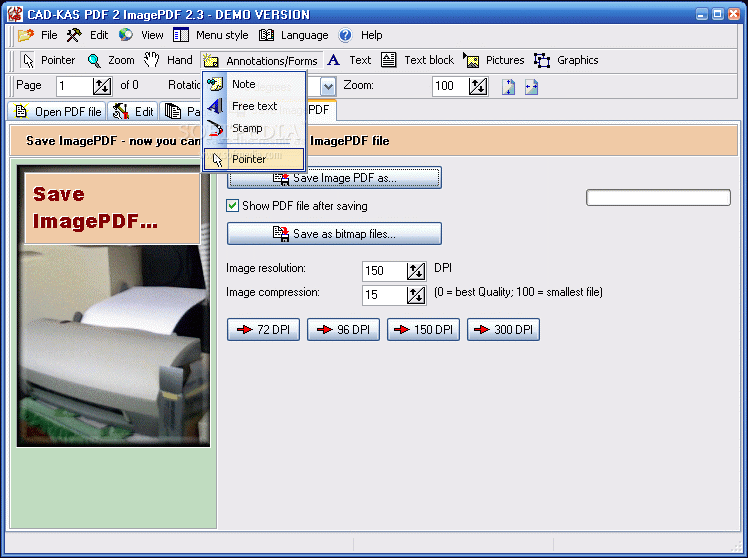The height and width of the screenshot is (558, 748).
Task: Set resolution with 150 DPI button
Action: 424,330
